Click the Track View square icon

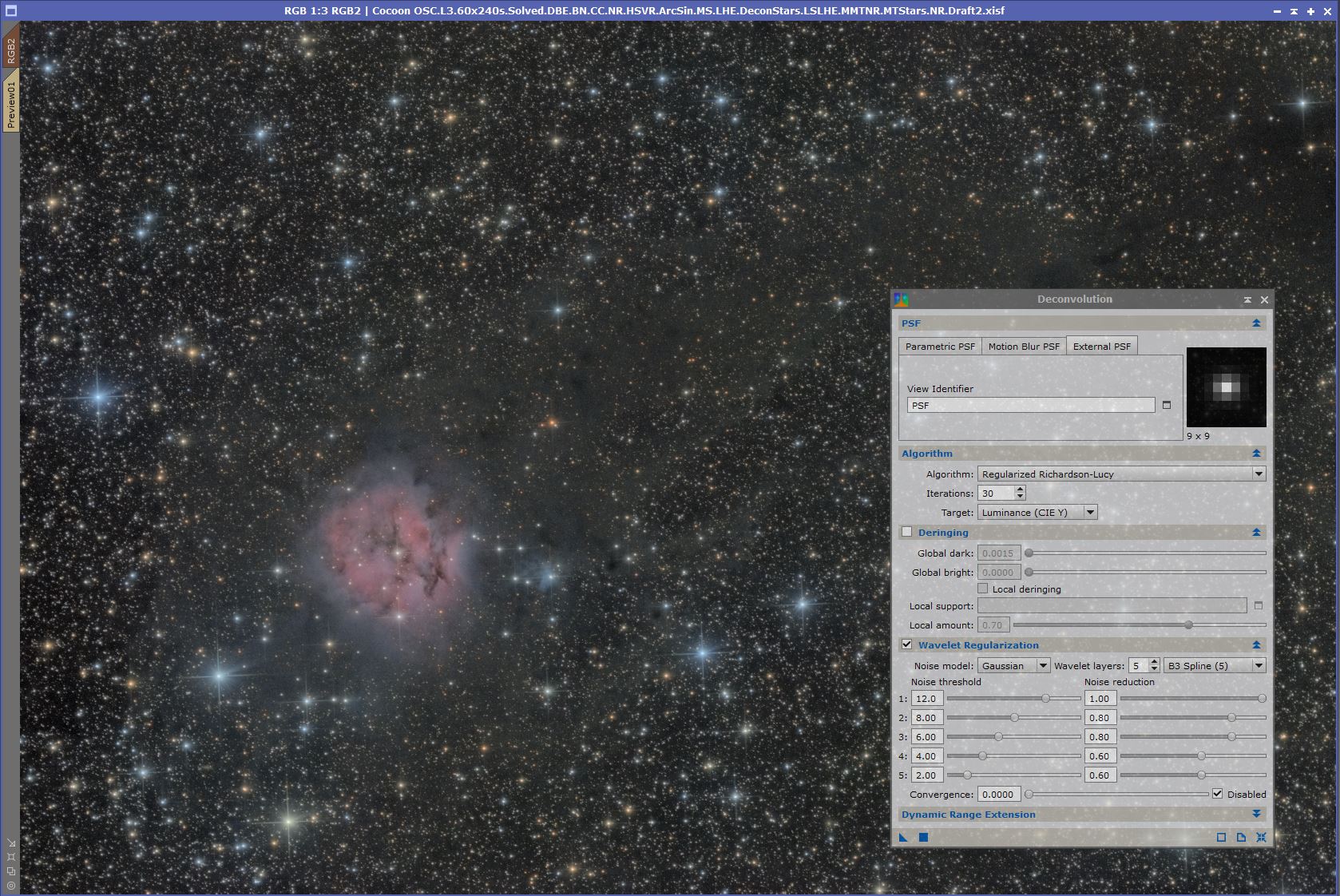(x=1221, y=837)
